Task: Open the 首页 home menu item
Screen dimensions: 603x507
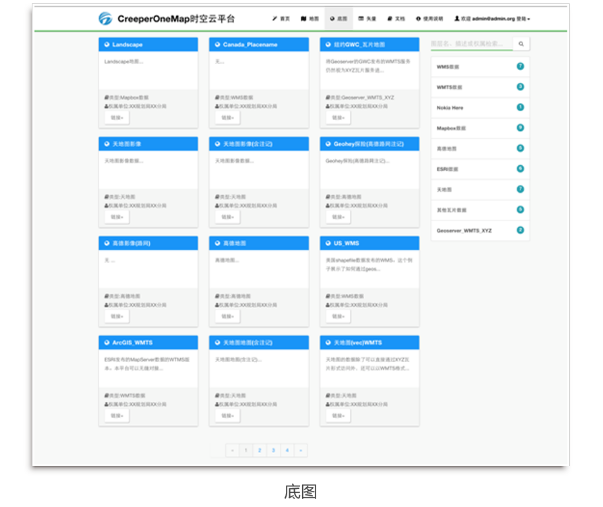Action: [x=281, y=19]
